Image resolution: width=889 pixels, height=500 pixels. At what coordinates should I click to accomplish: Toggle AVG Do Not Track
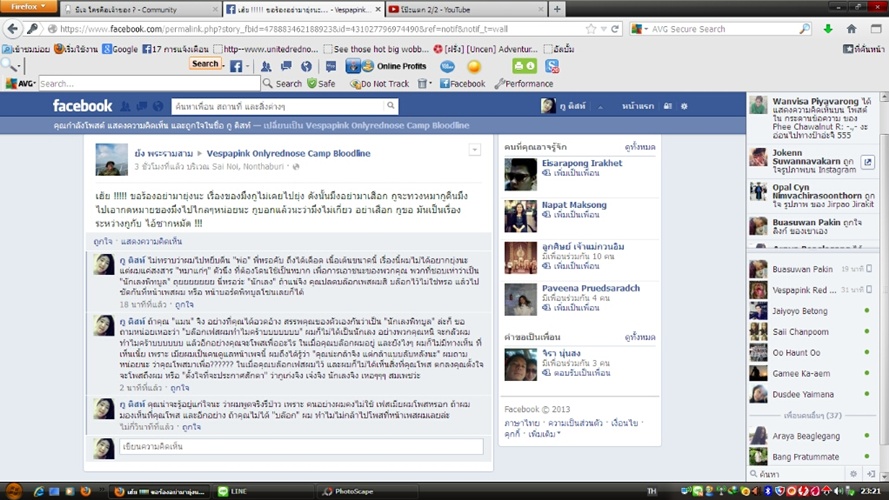tap(379, 83)
